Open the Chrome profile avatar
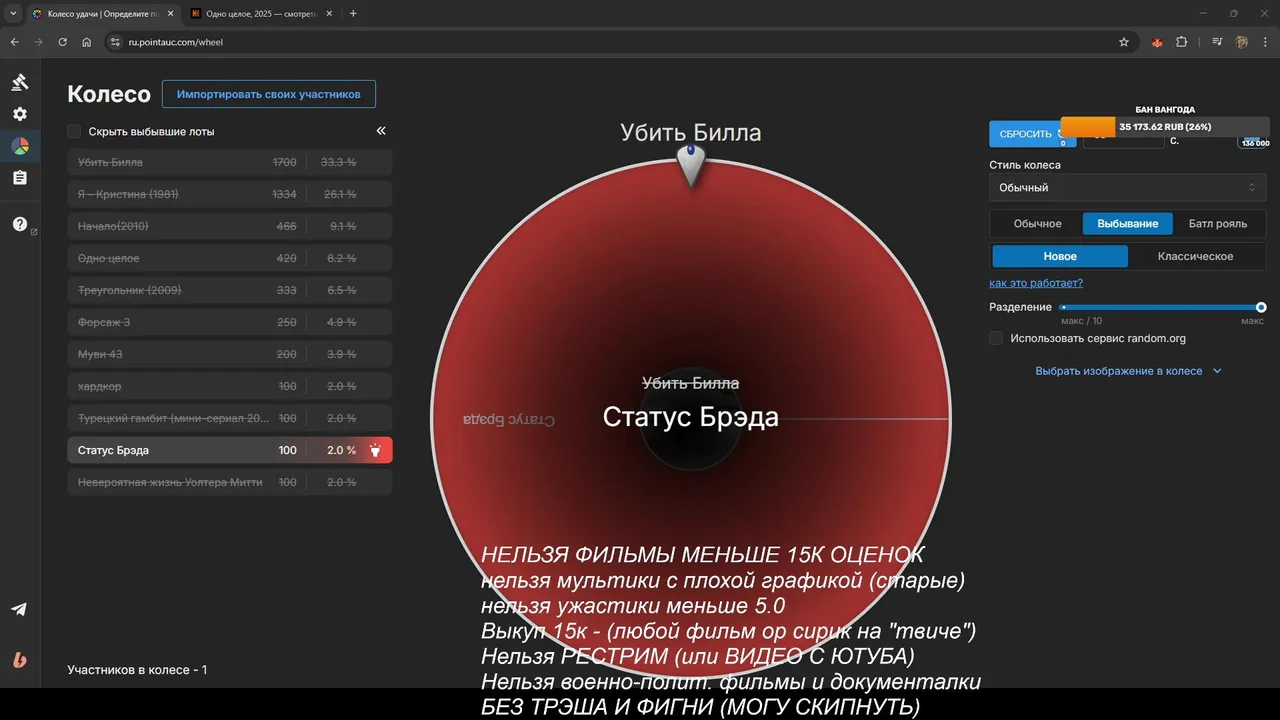This screenshot has width=1280, height=720. [1241, 42]
